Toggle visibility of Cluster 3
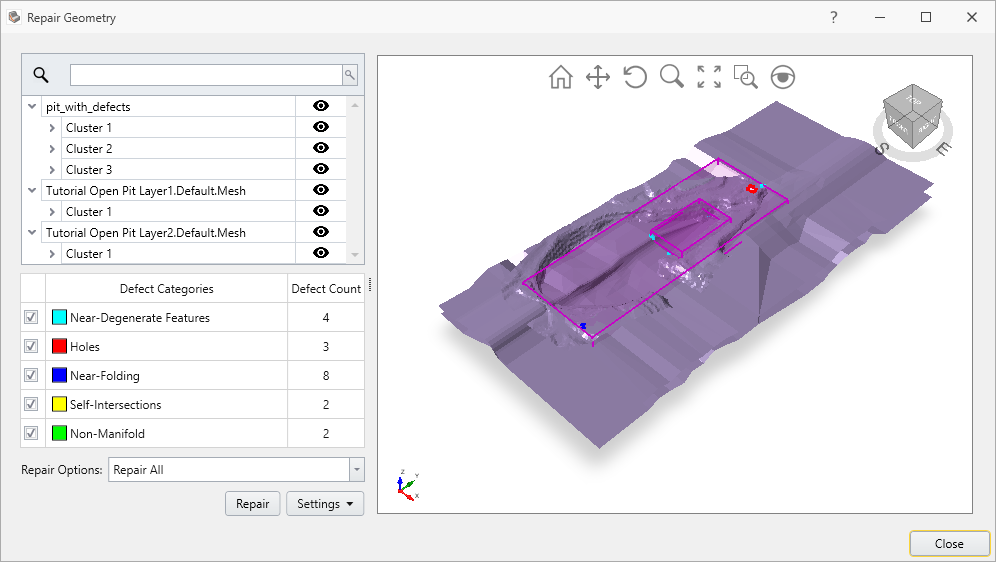The height and width of the screenshot is (562, 996). (x=321, y=169)
